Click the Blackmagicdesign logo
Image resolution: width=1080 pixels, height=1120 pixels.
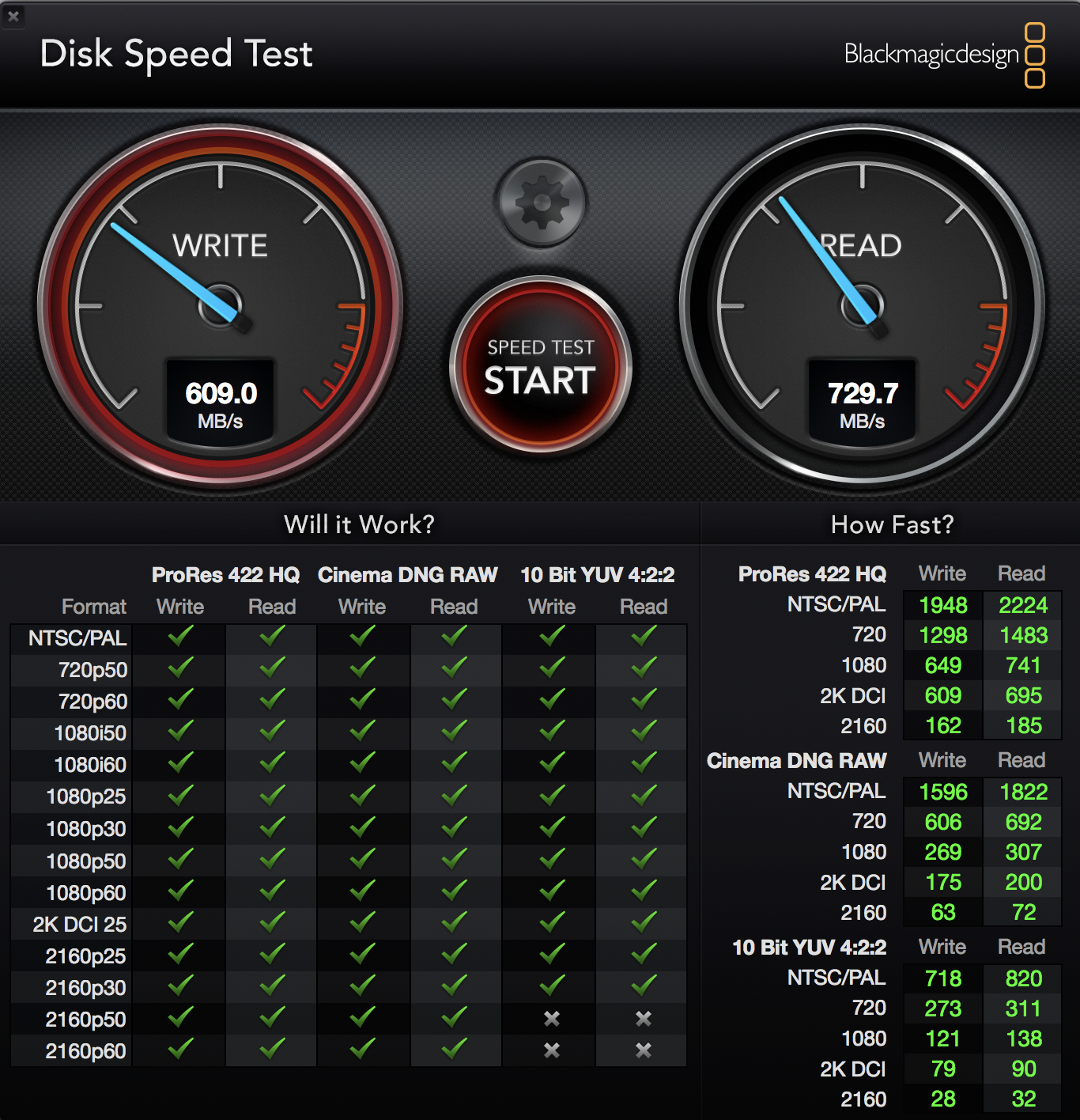944,55
